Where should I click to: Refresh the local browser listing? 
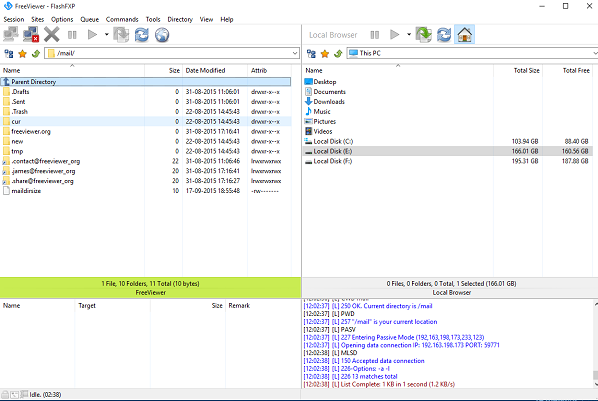444,35
